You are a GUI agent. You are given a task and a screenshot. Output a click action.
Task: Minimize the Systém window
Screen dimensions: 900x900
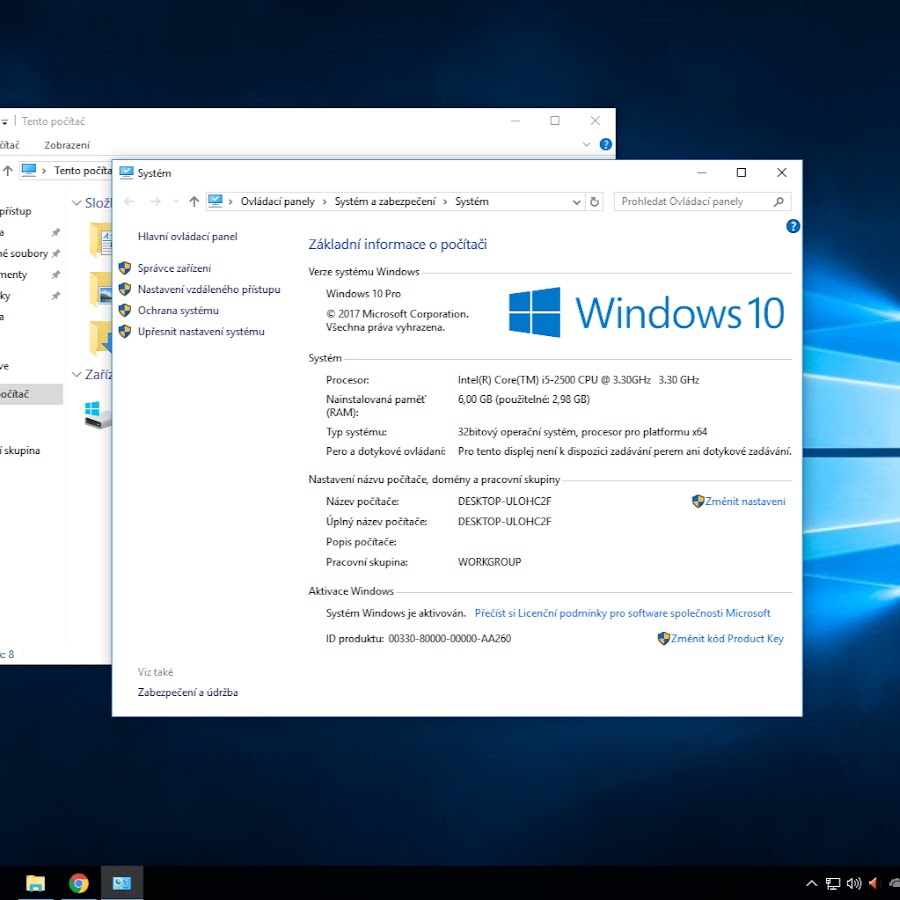tap(701, 172)
